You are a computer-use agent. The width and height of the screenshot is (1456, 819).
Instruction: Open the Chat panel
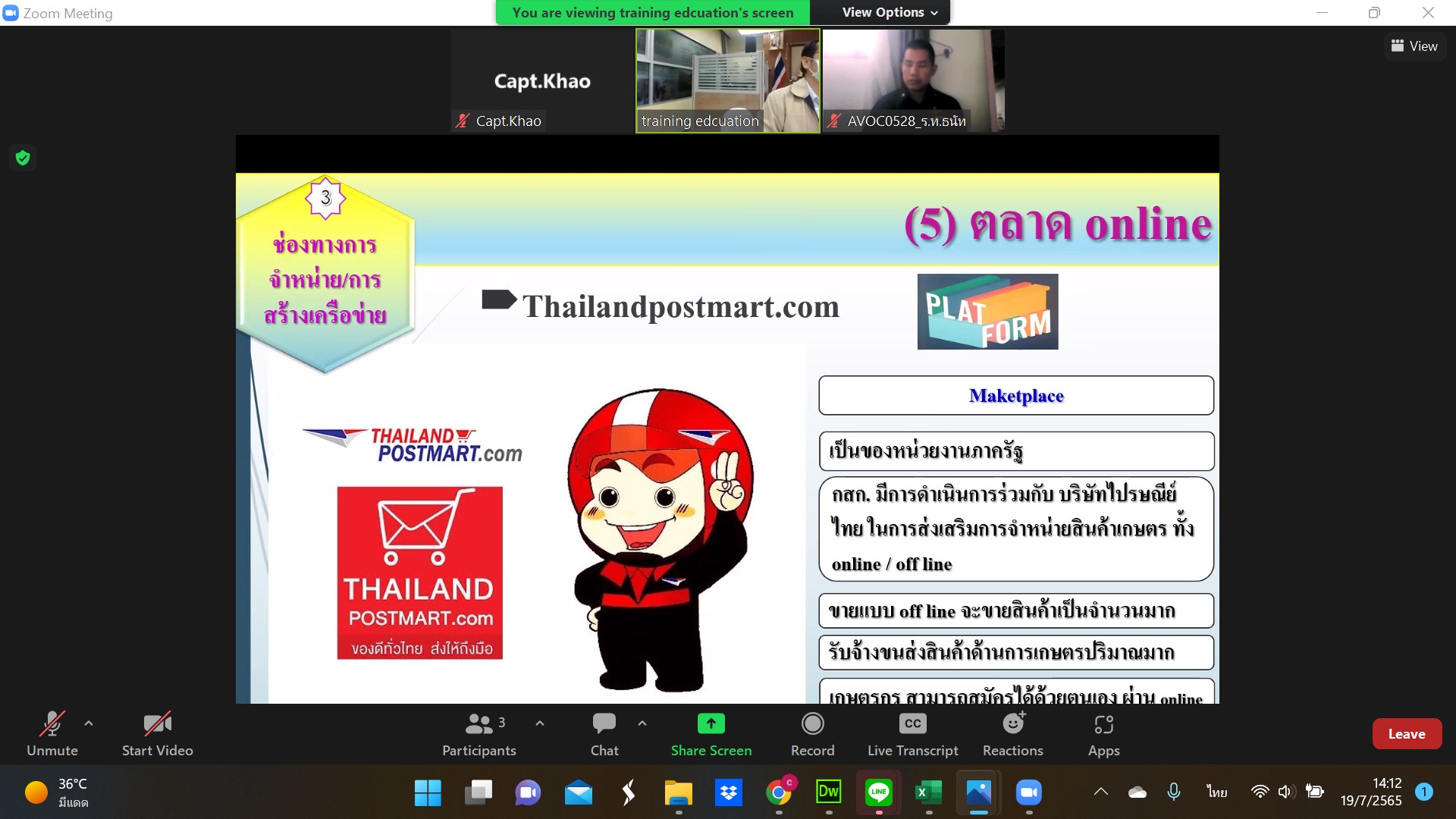click(604, 733)
